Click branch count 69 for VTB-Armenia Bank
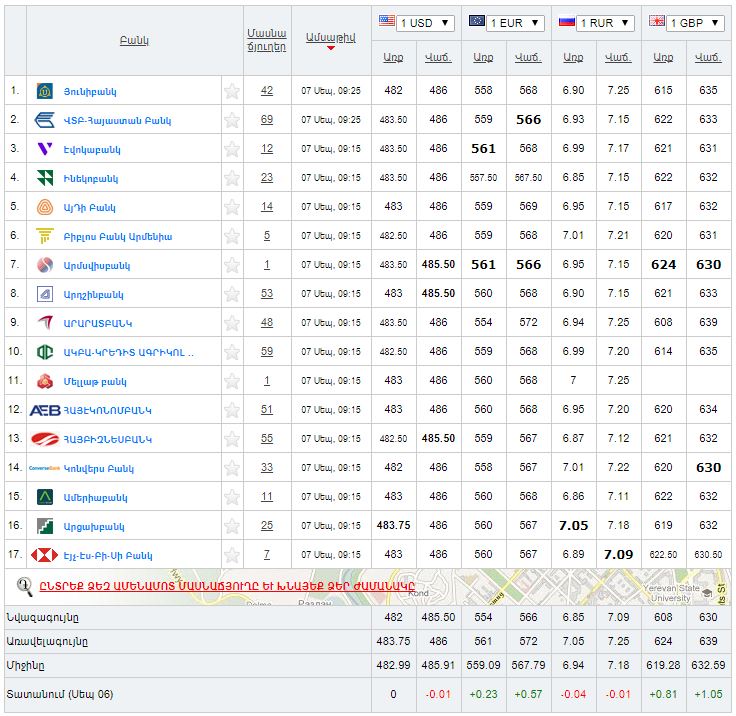736x716 pixels. pyautogui.click(x=266, y=120)
